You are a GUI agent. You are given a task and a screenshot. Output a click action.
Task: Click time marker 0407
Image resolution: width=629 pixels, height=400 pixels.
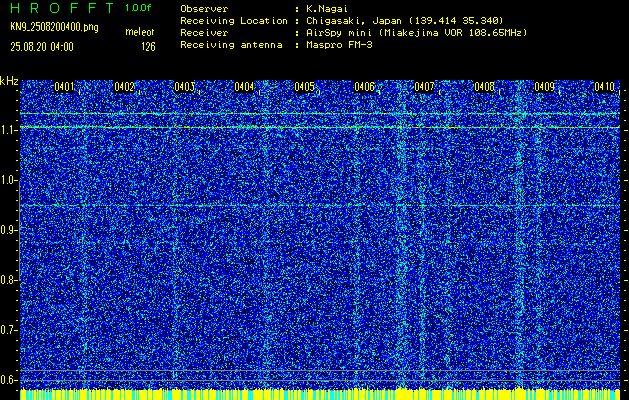pyautogui.click(x=424, y=87)
